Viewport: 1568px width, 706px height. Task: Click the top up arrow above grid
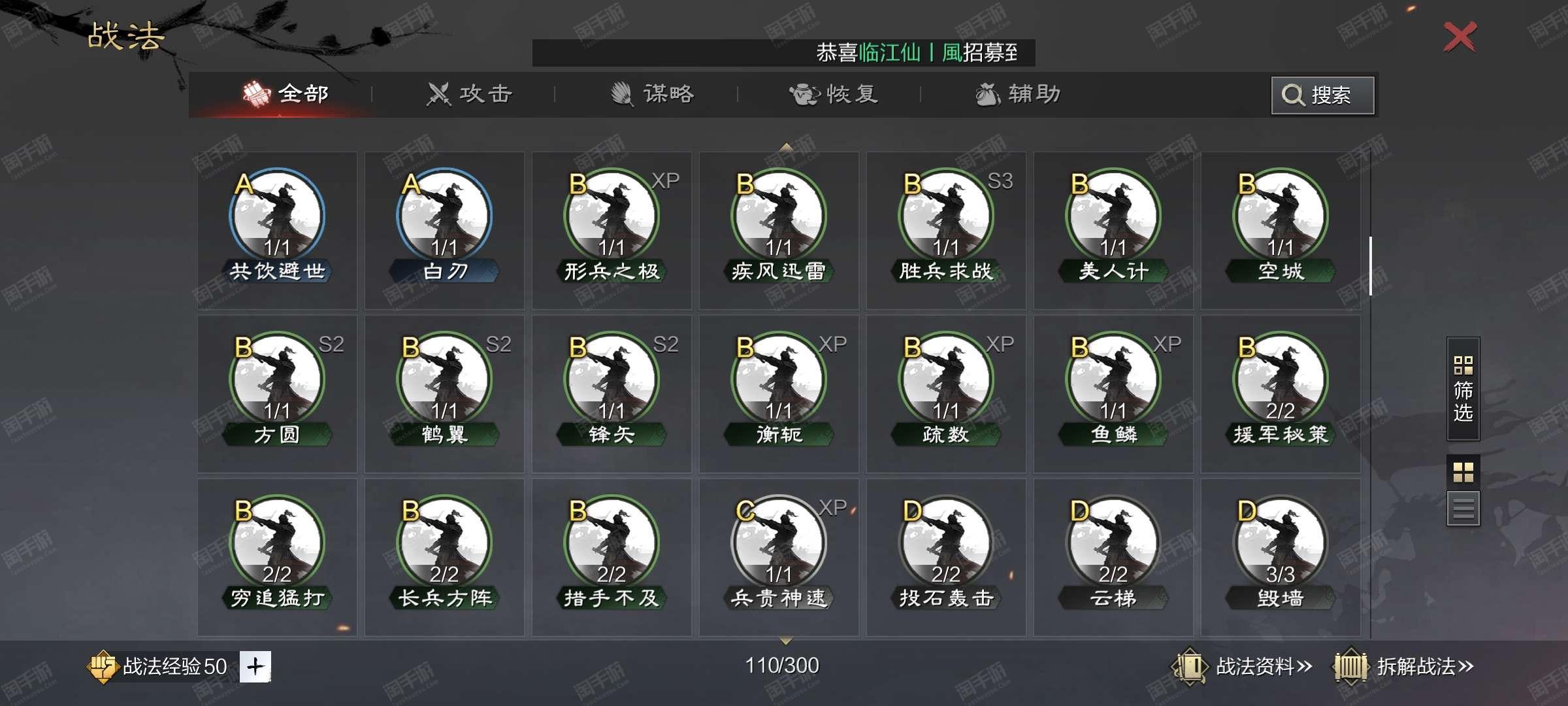(786, 147)
